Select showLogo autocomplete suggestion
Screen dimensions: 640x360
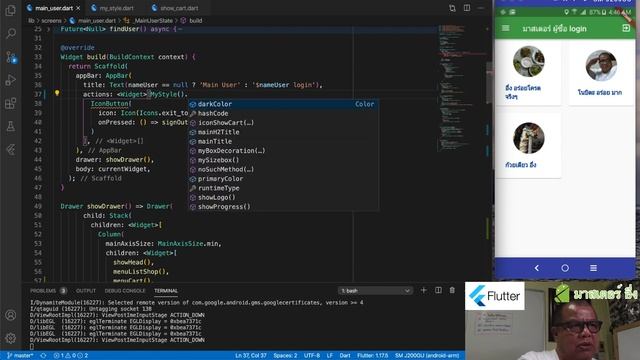[283, 198]
